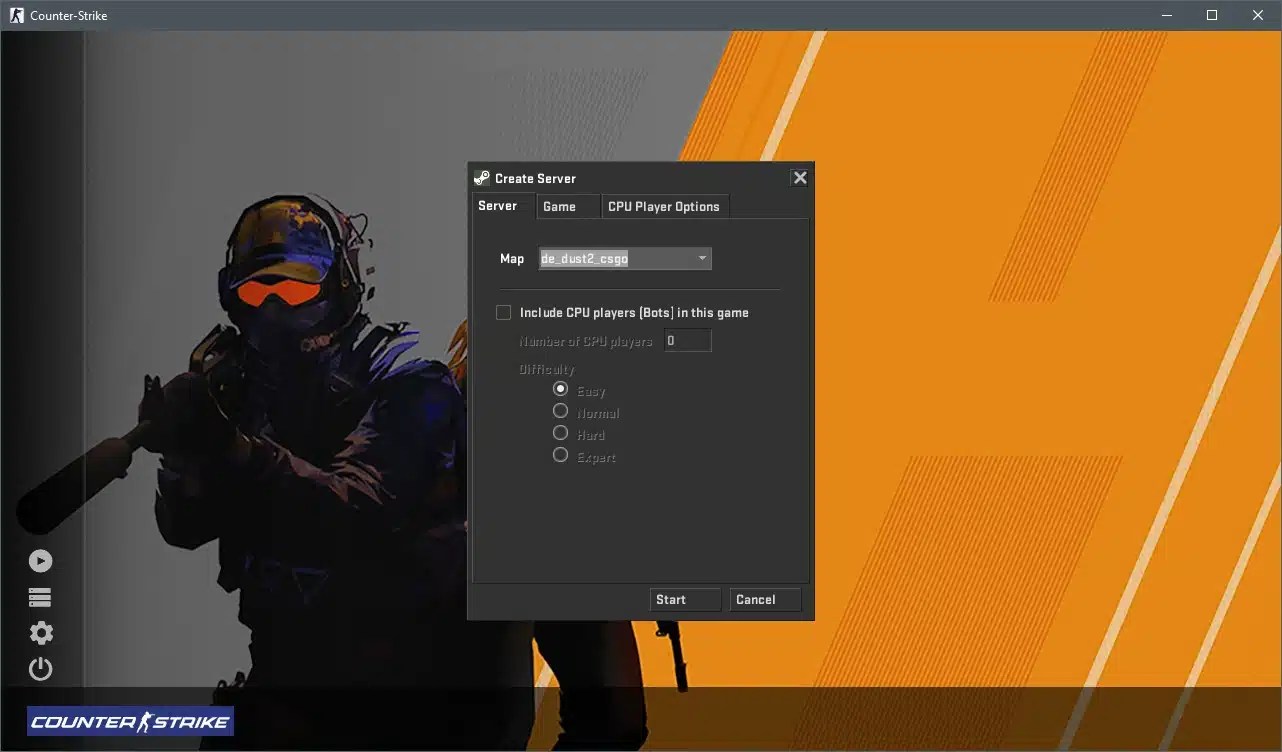Click the "Number of CPU players" label
The image size is (1282, 752).
pyautogui.click(x=586, y=342)
